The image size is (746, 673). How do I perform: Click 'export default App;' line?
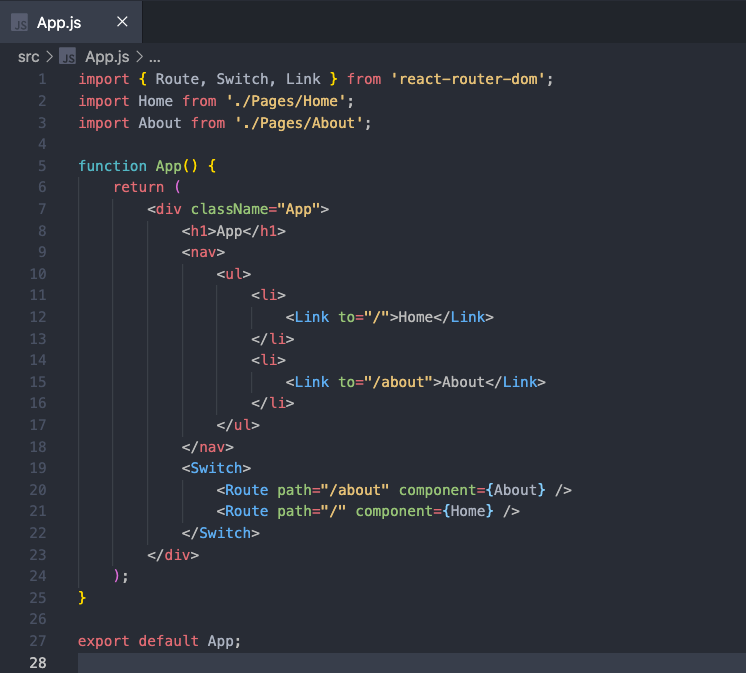coord(159,641)
